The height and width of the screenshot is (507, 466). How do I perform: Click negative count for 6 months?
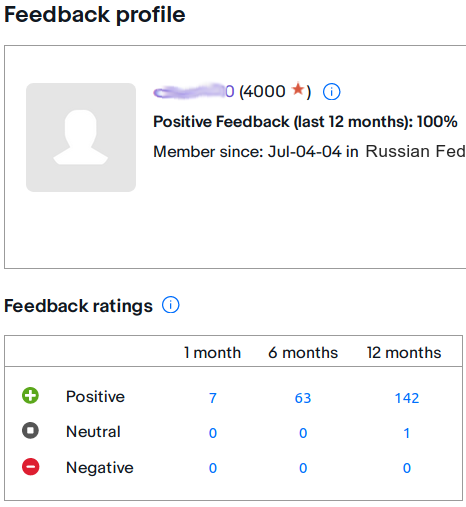click(x=303, y=468)
